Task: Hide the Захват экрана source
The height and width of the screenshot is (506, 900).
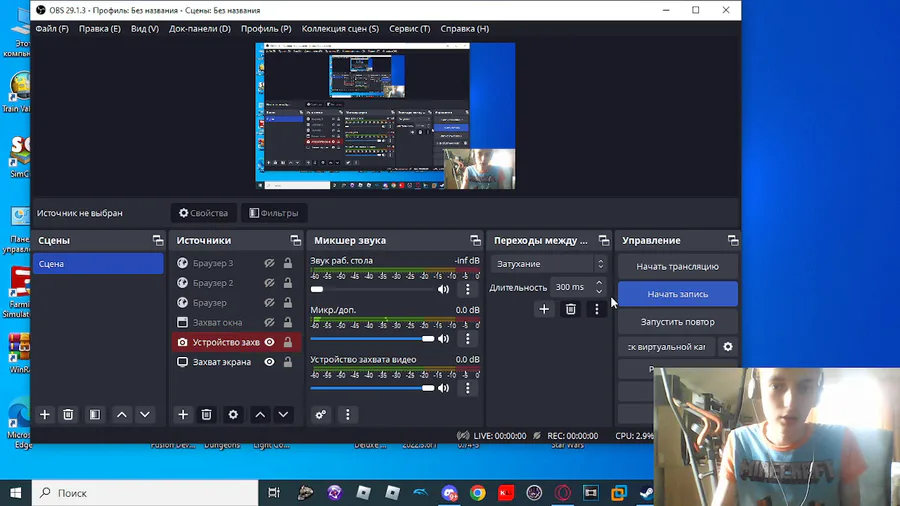Action: (269, 362)
